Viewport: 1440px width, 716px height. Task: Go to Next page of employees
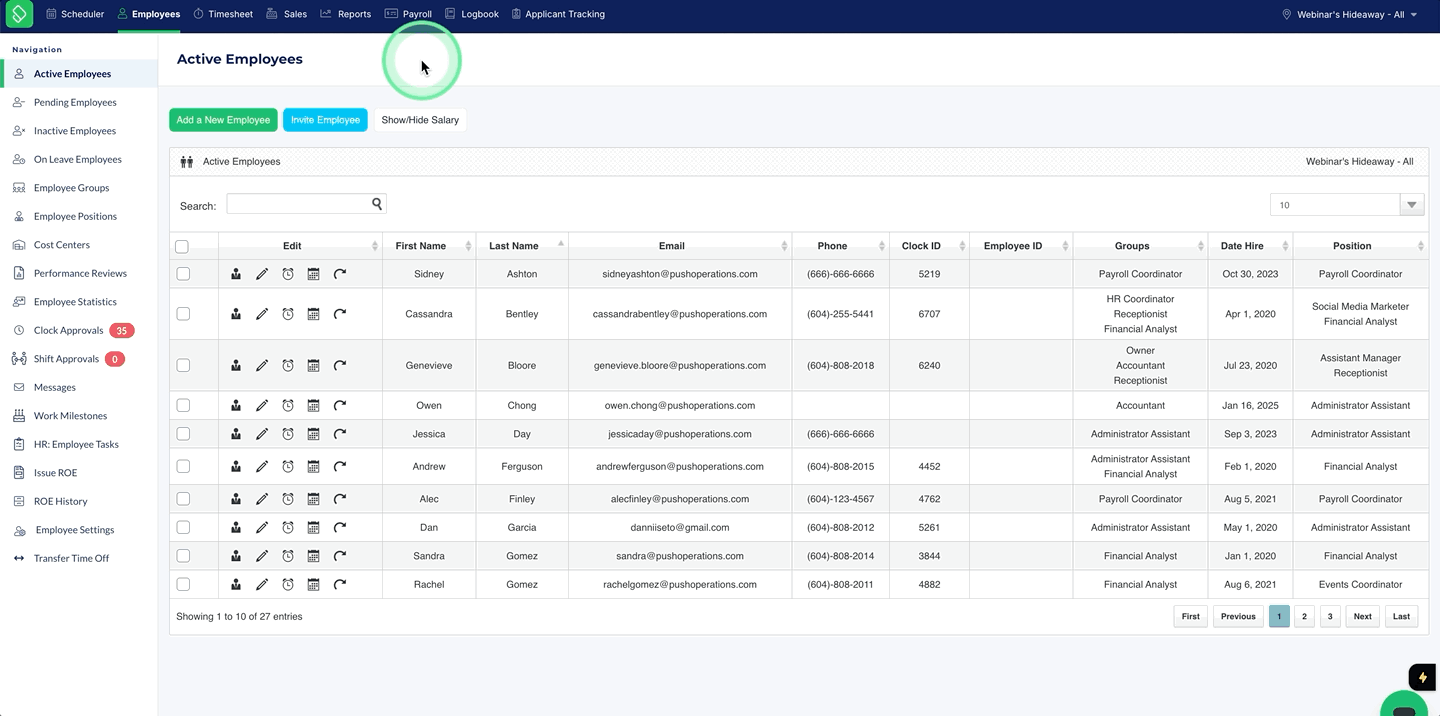pyautogui.click(x=1363, y=617)
